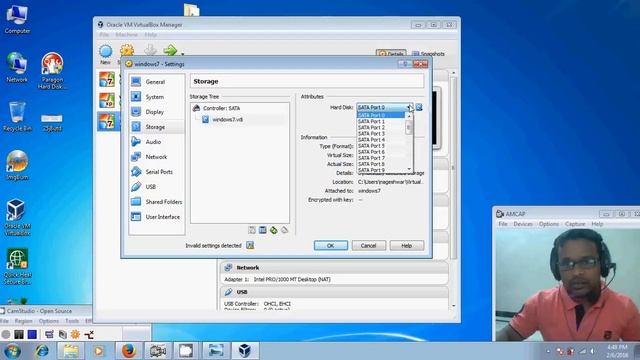This screenshot has height=360, width=640.
Task: Switch to Snapshots in VirtualBox Manager
Action: (428, 53)
